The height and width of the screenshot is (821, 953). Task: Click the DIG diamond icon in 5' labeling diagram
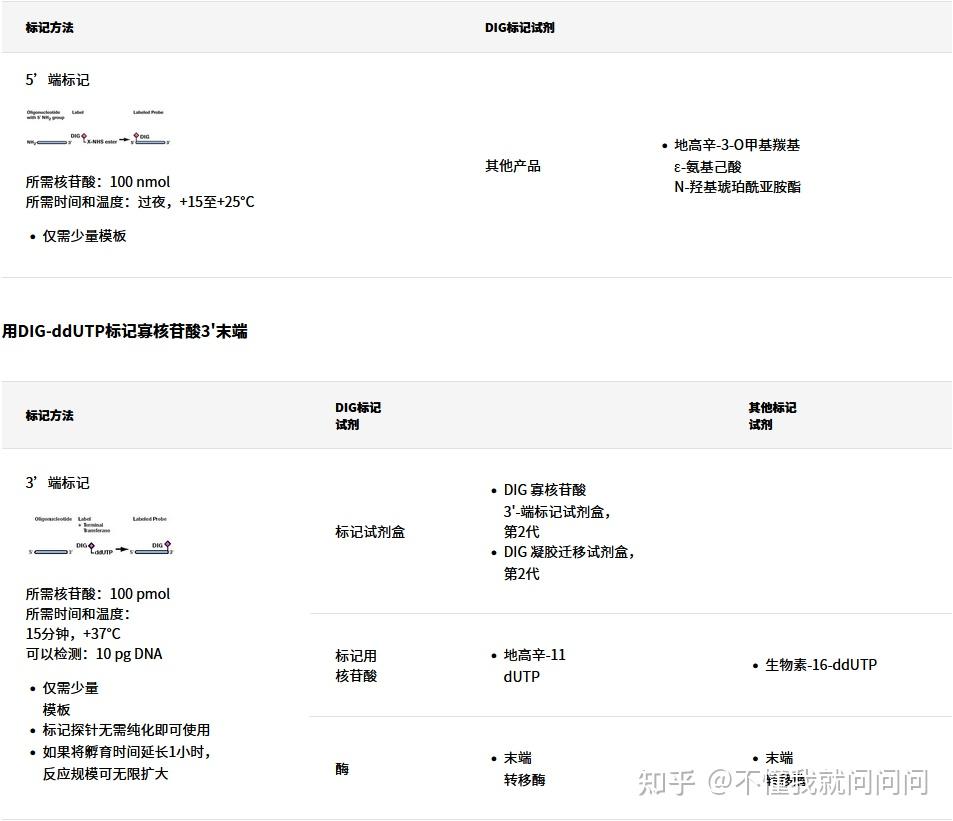84,135
